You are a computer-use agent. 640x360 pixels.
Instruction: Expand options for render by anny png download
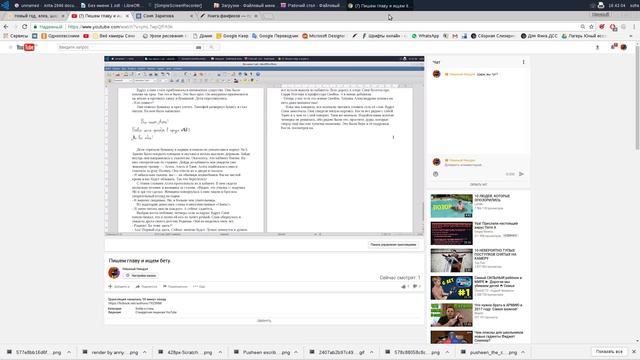[x=144, y=352]
